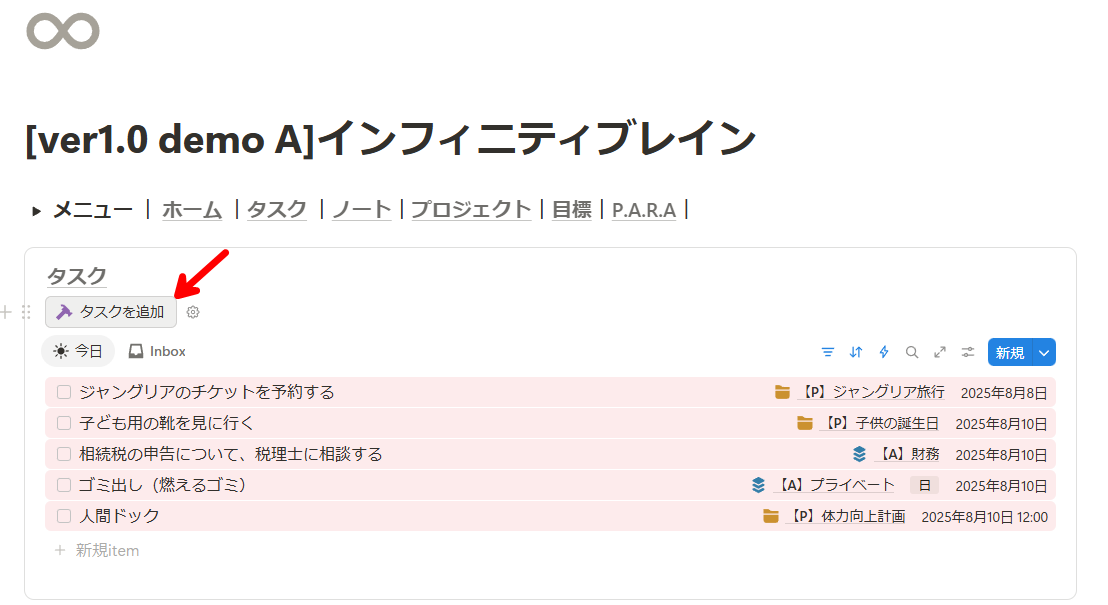Select the 今日 view tab
This screenshot has width=1108, height=605.
point(78,351)
